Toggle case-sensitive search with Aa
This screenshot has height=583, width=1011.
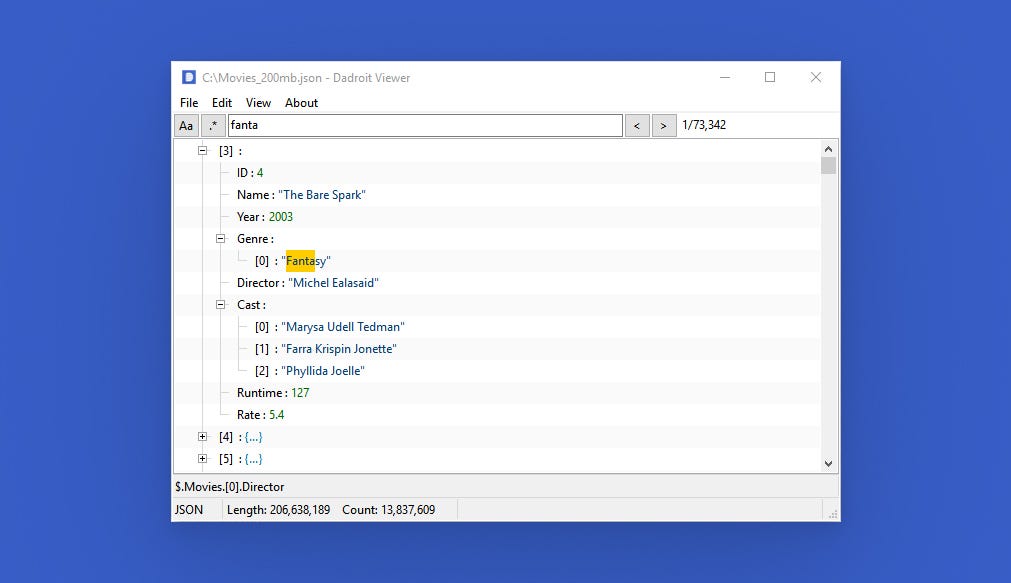pyautogui.click(x=186, y=125)
